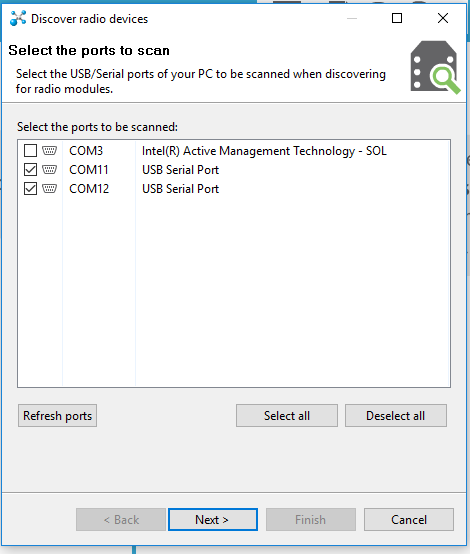Click the serial port icon beside COM12

(x=49, y=189)
